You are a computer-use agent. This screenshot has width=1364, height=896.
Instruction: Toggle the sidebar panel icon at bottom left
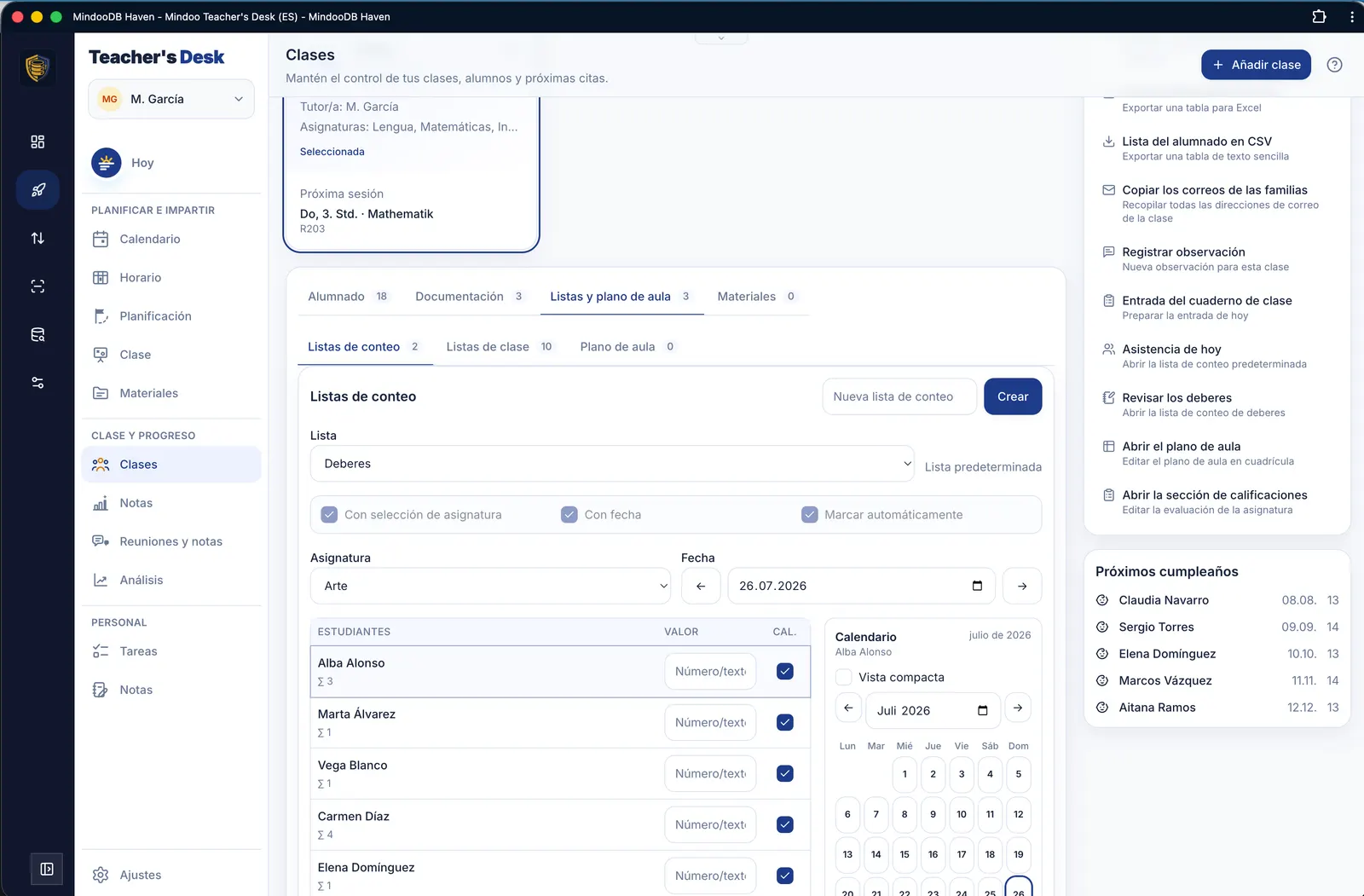(x=47, y=869)
